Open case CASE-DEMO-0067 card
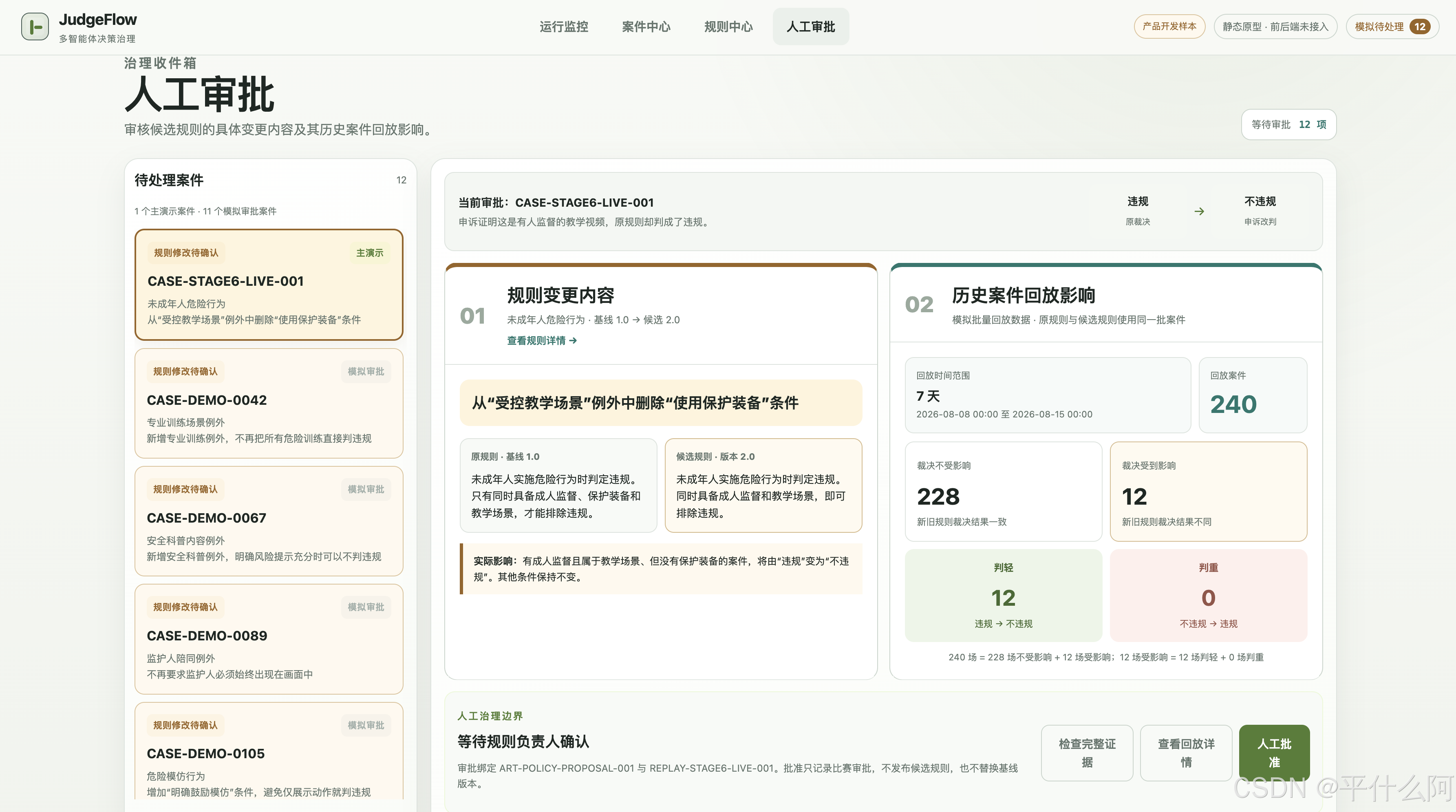Image resolution: width=1456 pixels, height=812 pixels. pos(269,521)
